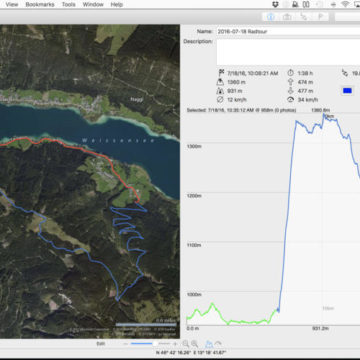Click the Weissensee lake label on map
The height and width of the screenshot is (360, 360).
click(x=118, y=141)
